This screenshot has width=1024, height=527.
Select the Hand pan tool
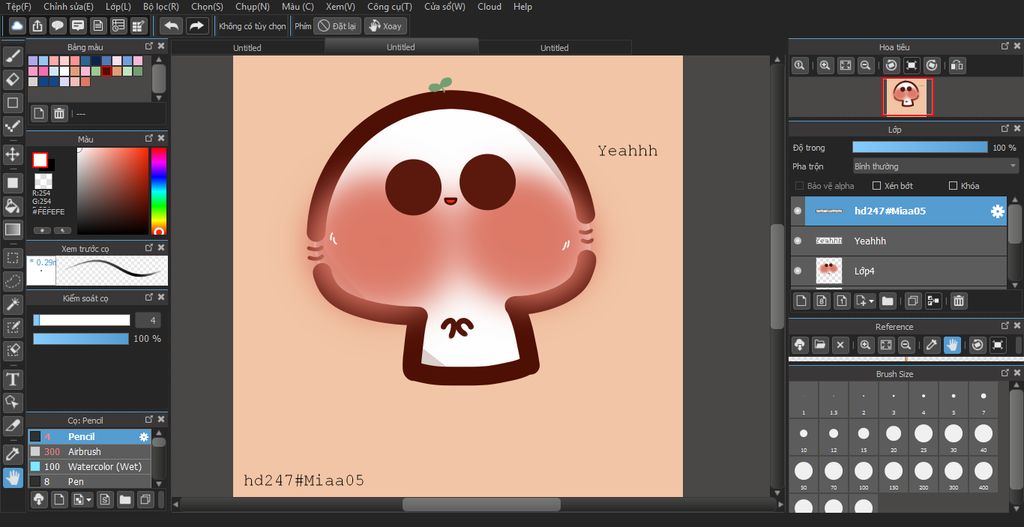click(12, 477)
